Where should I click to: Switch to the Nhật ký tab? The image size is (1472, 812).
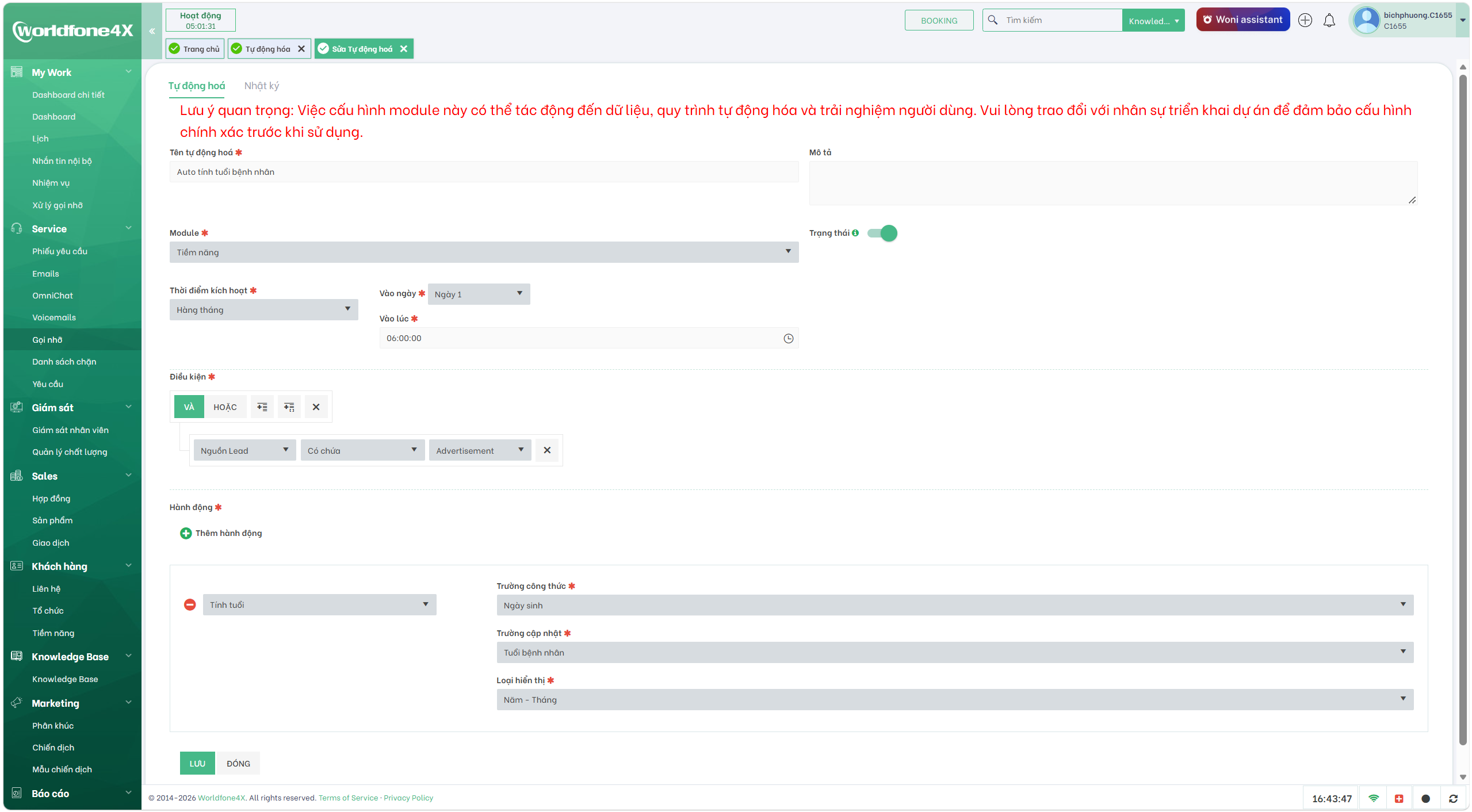click(x=262, y=86)
